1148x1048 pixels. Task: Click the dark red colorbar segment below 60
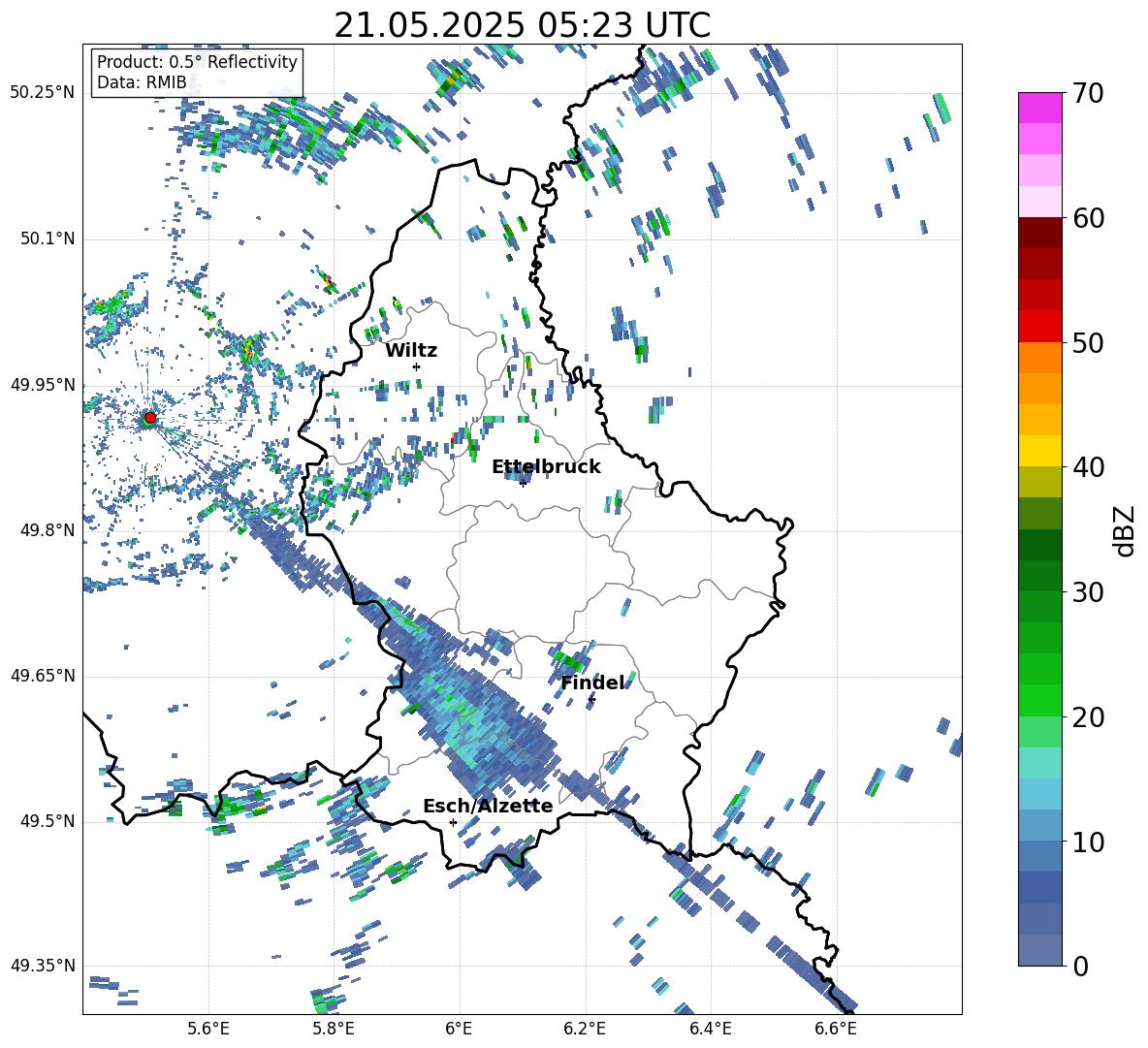point(1040,233)
